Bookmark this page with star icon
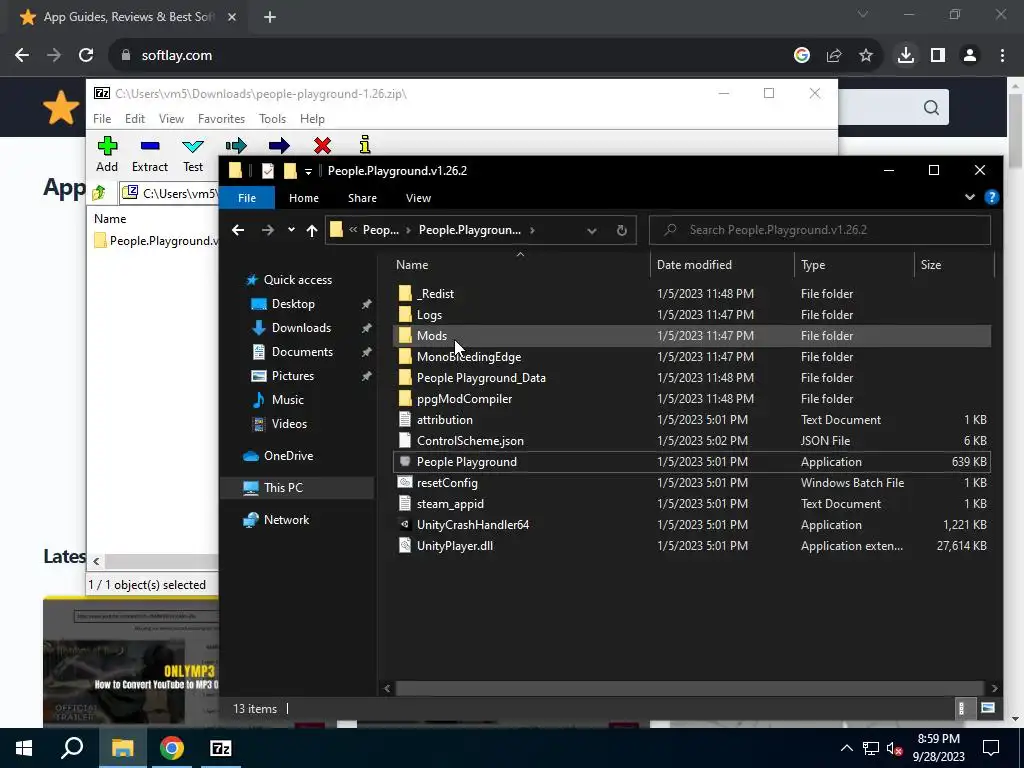 tap(866, 56)
